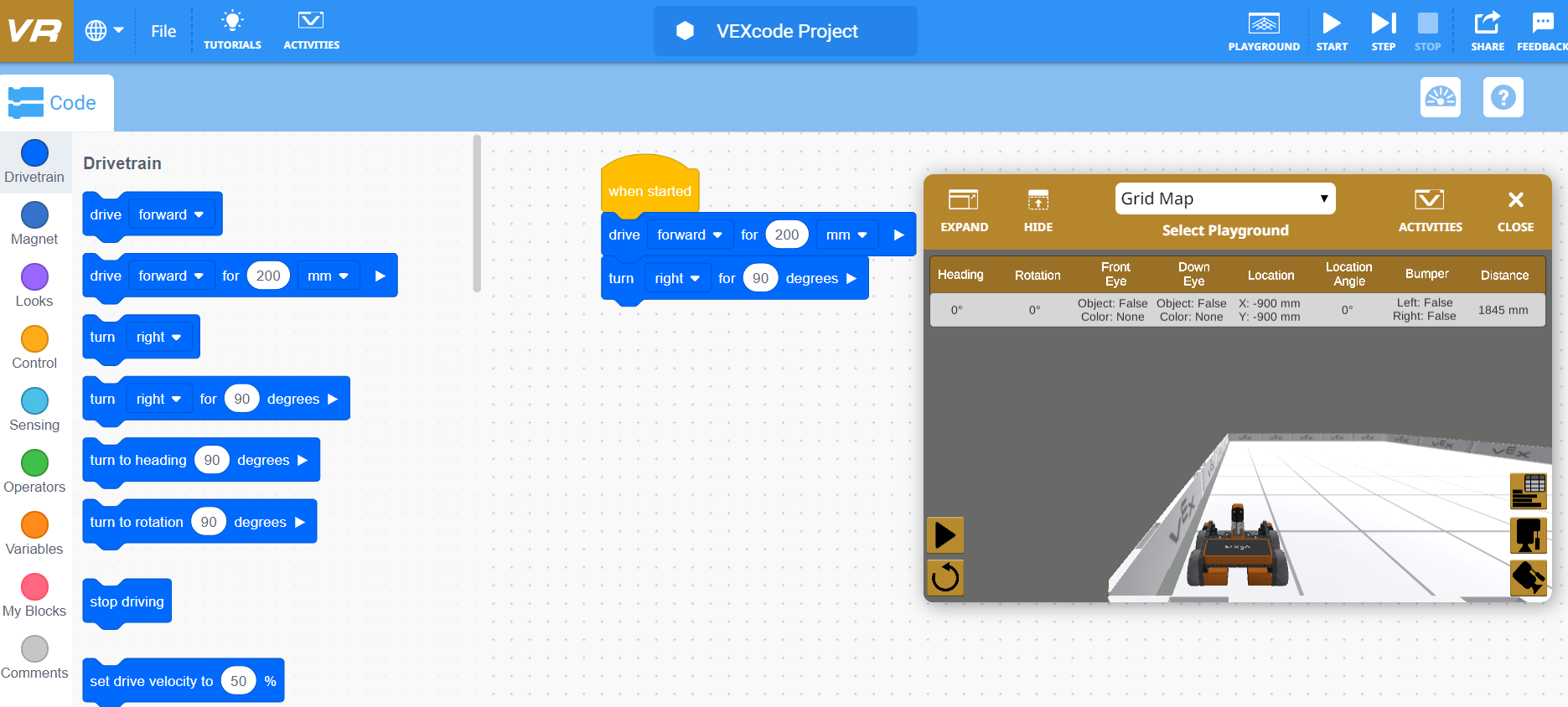Viewport: 1568px width, 707px height.
Task: Open the File menu
Action: pyautogui.click(x=163, y=31)
